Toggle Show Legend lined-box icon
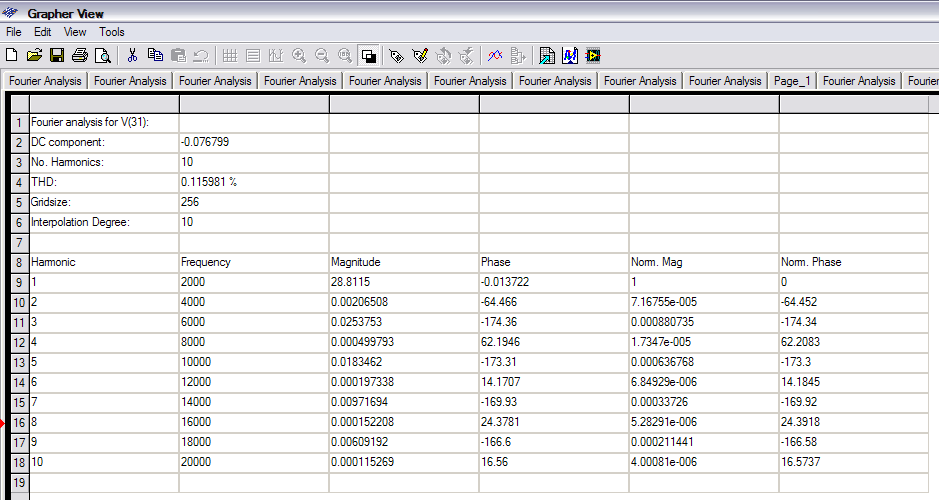Screen dimensions: 939x500 click(253, 56)
